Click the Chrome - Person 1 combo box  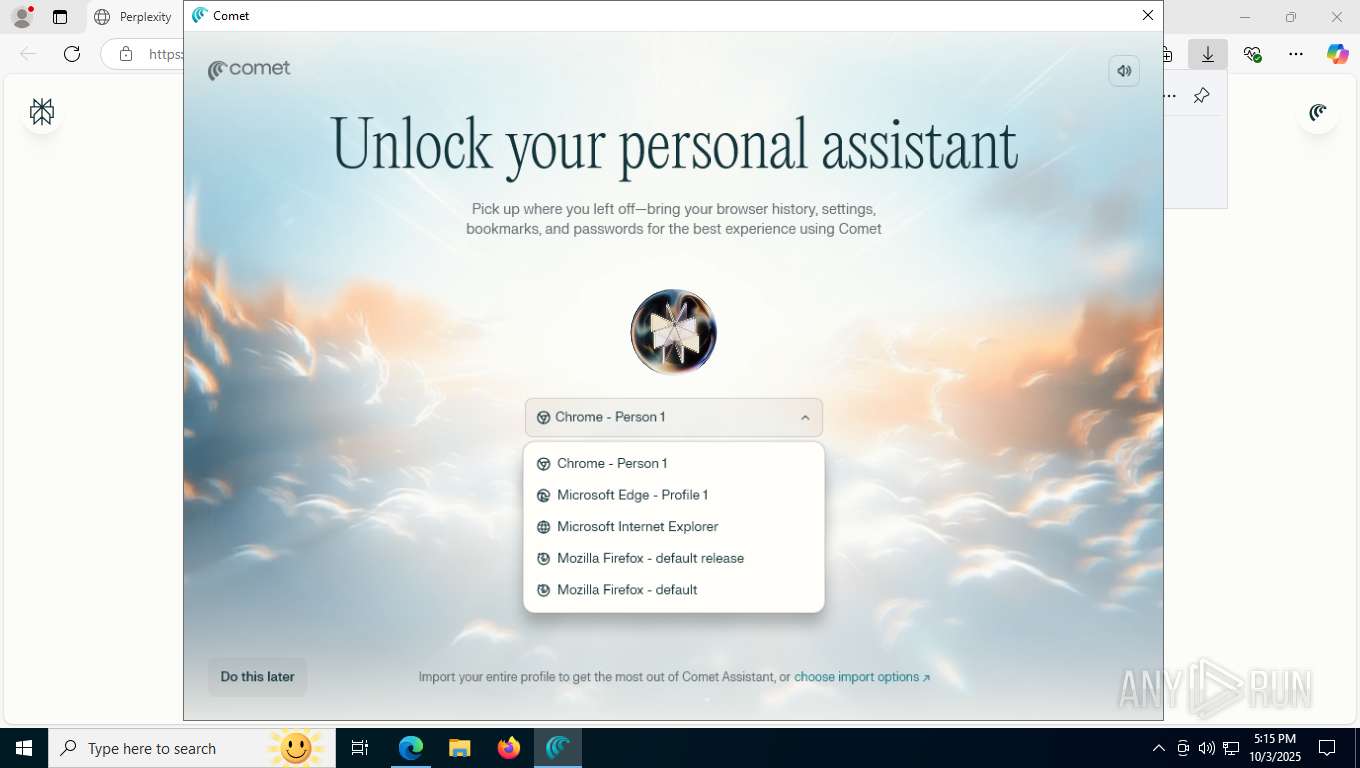673,418
